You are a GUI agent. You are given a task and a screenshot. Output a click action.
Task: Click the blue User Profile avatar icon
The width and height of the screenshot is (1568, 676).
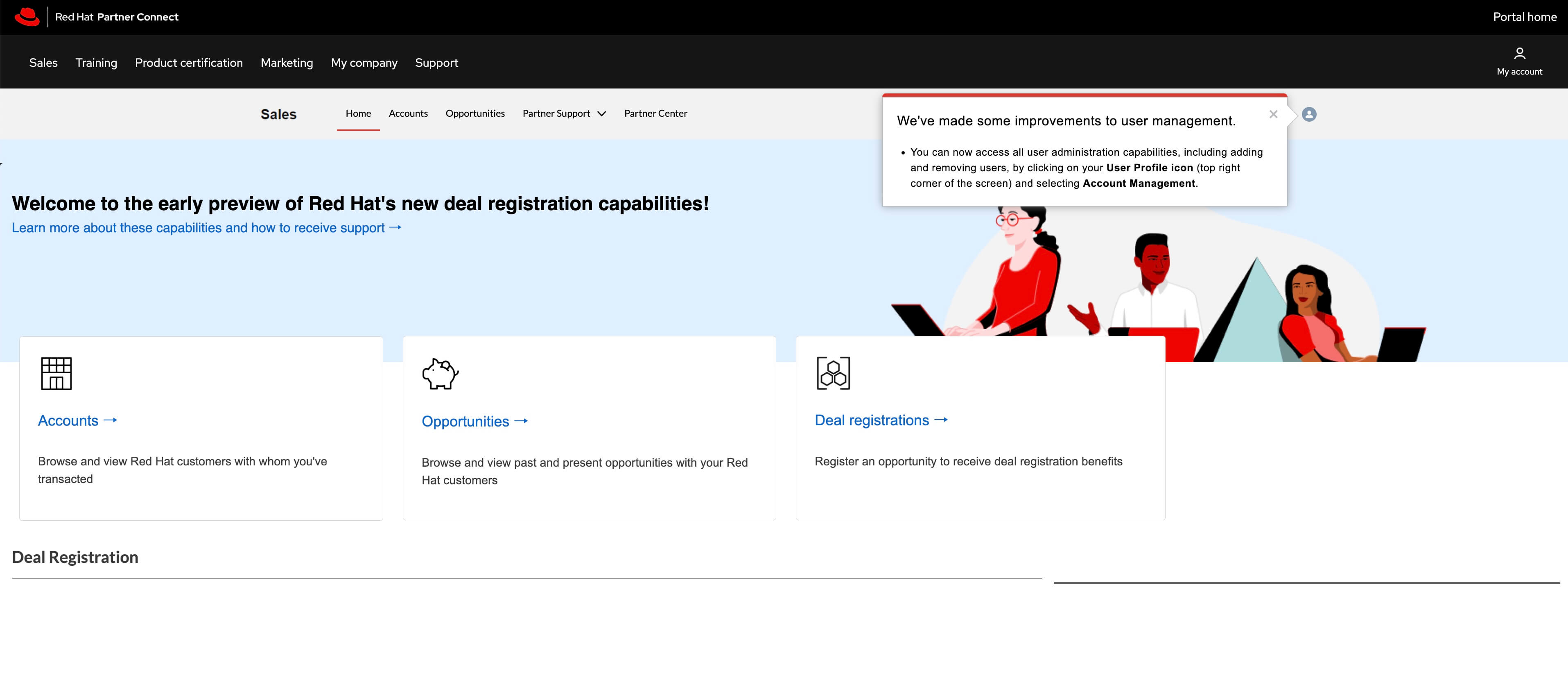click(x=1309, y=114)
